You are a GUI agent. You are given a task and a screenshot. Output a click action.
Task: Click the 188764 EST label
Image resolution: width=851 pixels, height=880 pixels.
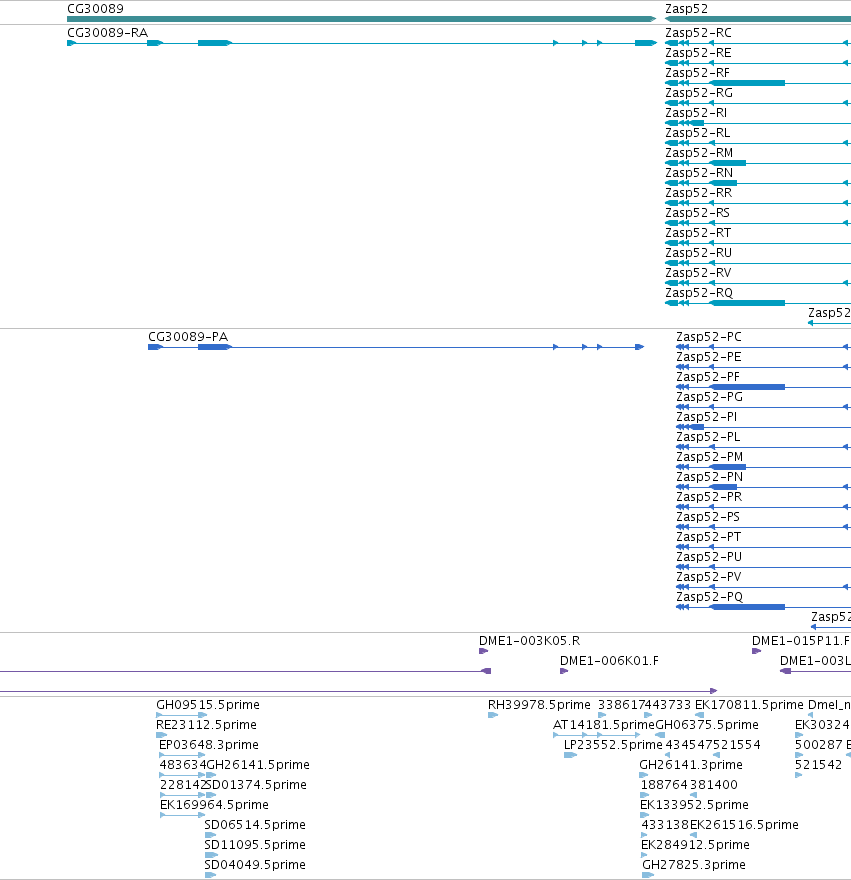pyautogui.click(x=665, y=785)
